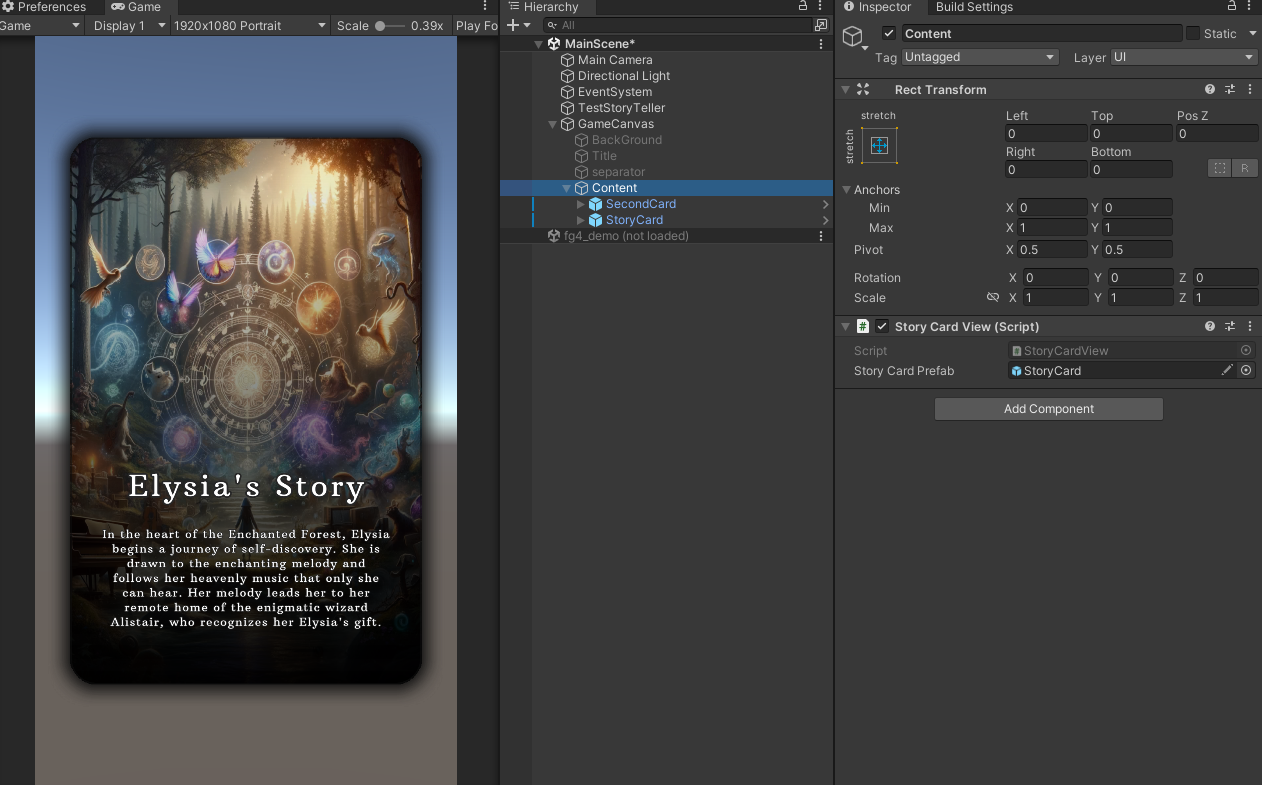Image resolution: width=1262 pixels, height=785 pixels.
Task: Click the hierarchy plus create button
Action: coord(513,25)
